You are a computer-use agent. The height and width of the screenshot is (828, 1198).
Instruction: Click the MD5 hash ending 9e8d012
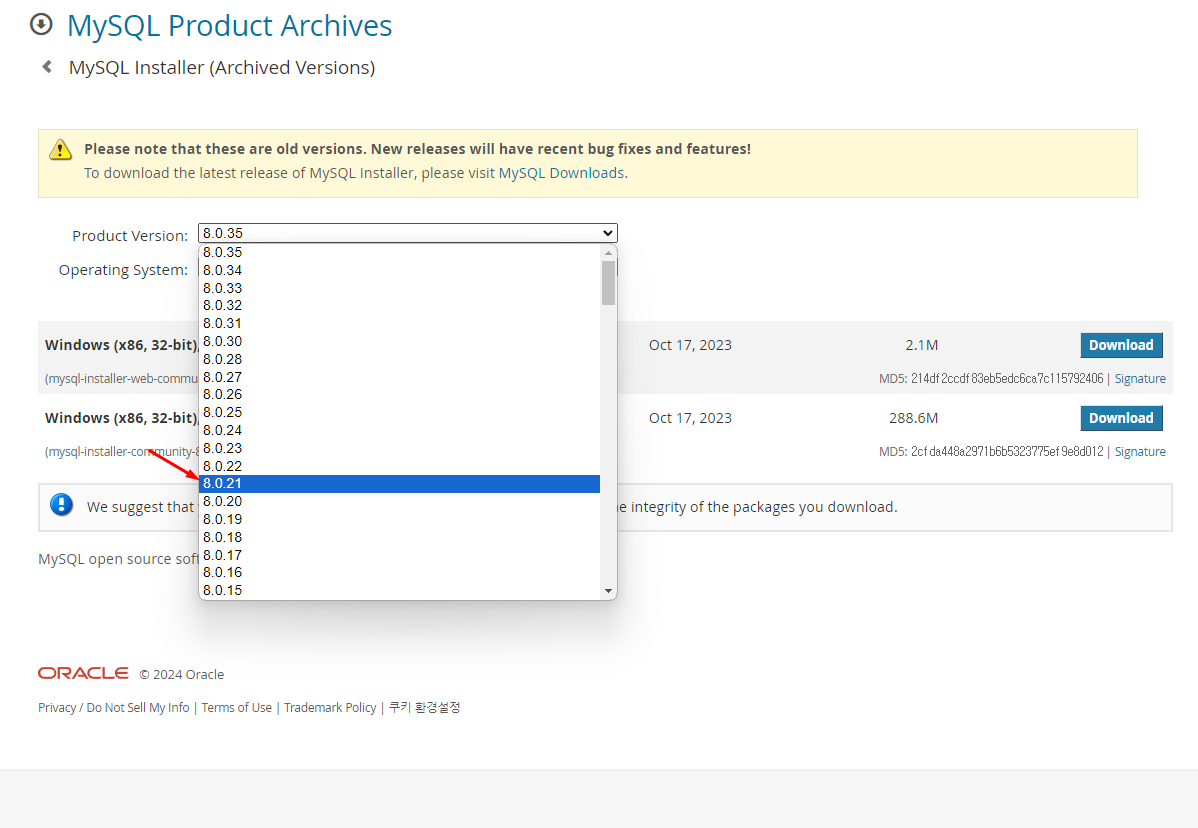pyautogui.click(x=1007, y=452)
